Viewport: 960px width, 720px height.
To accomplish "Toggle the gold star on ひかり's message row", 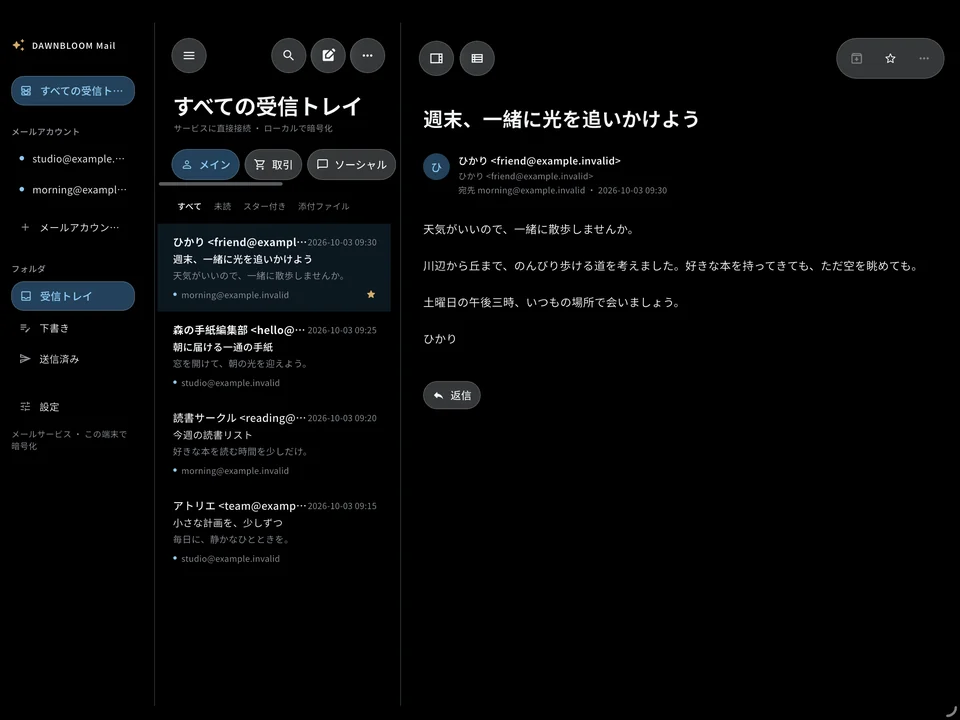I will (371, 294).
